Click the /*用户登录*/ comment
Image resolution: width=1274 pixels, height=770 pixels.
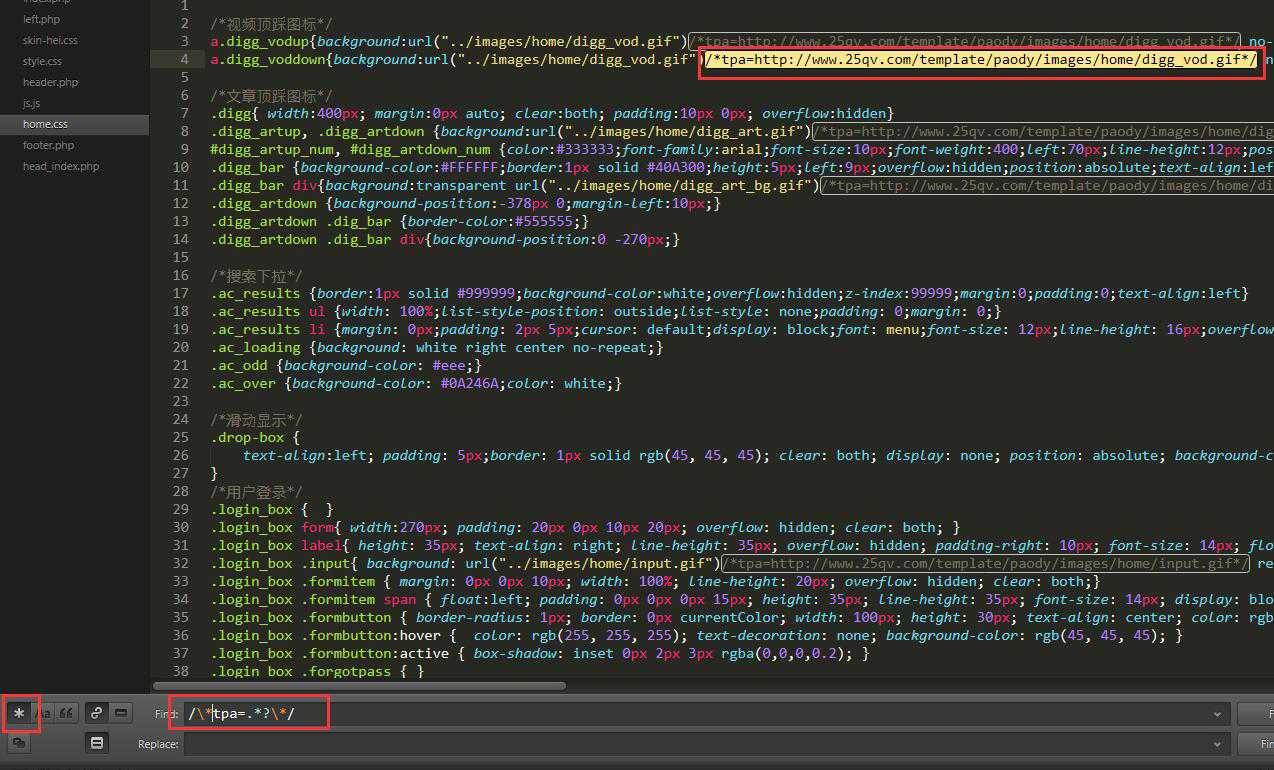click(x=256, y=491)
